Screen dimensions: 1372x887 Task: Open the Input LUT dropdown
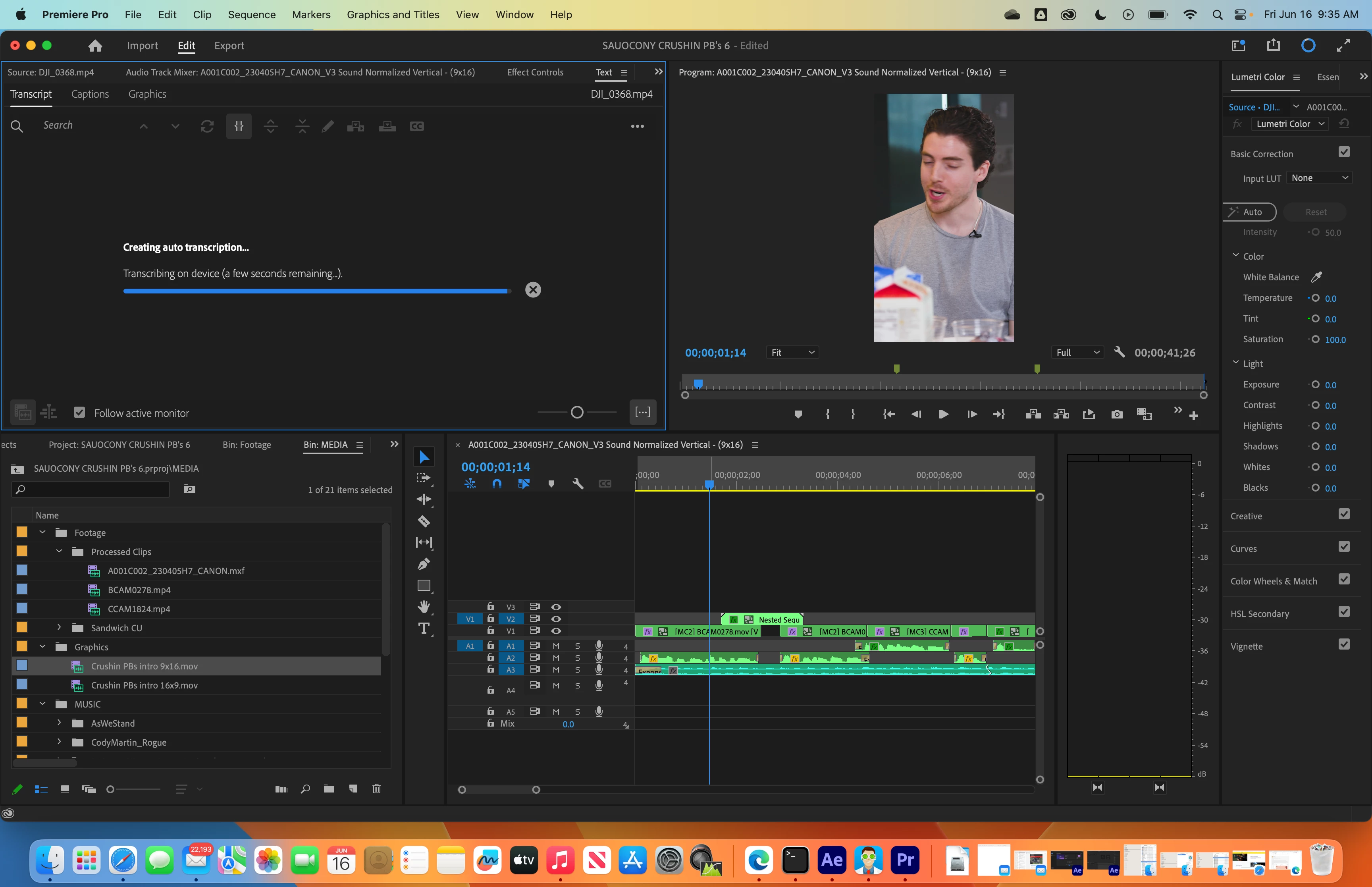point(1318,178)
